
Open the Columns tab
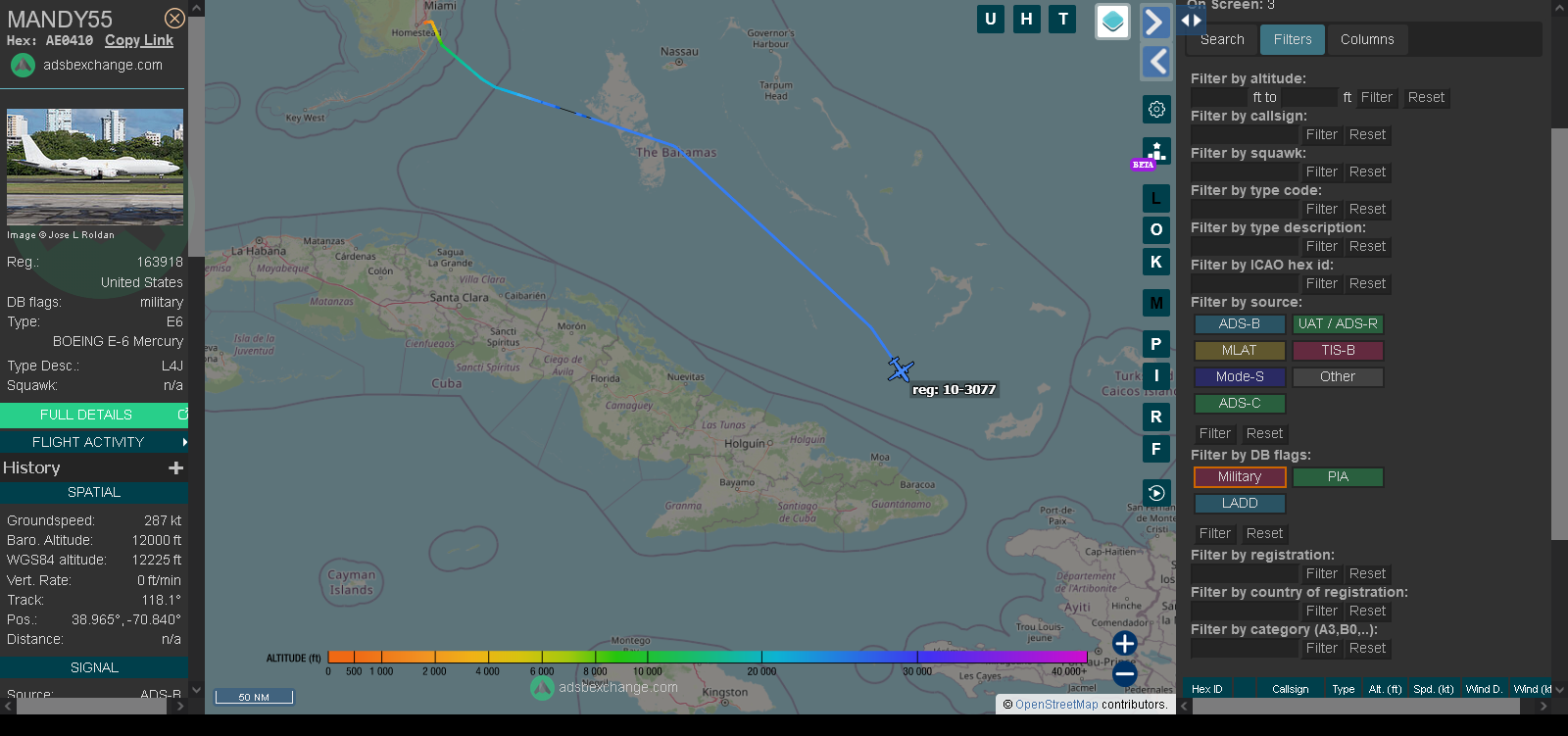pyautogui.click(x=1367, y=40)
